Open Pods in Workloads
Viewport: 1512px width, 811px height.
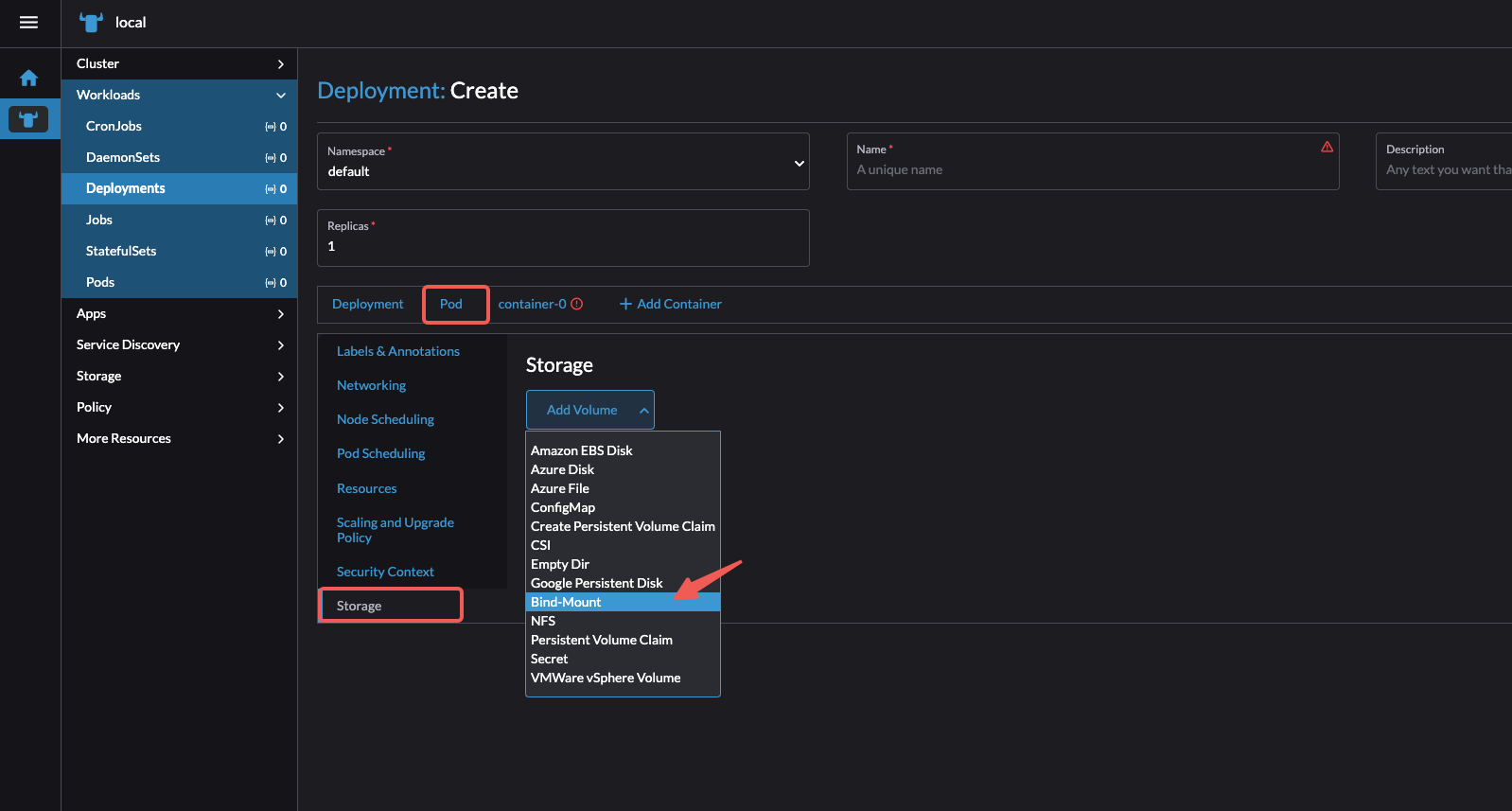click(180, 282)
